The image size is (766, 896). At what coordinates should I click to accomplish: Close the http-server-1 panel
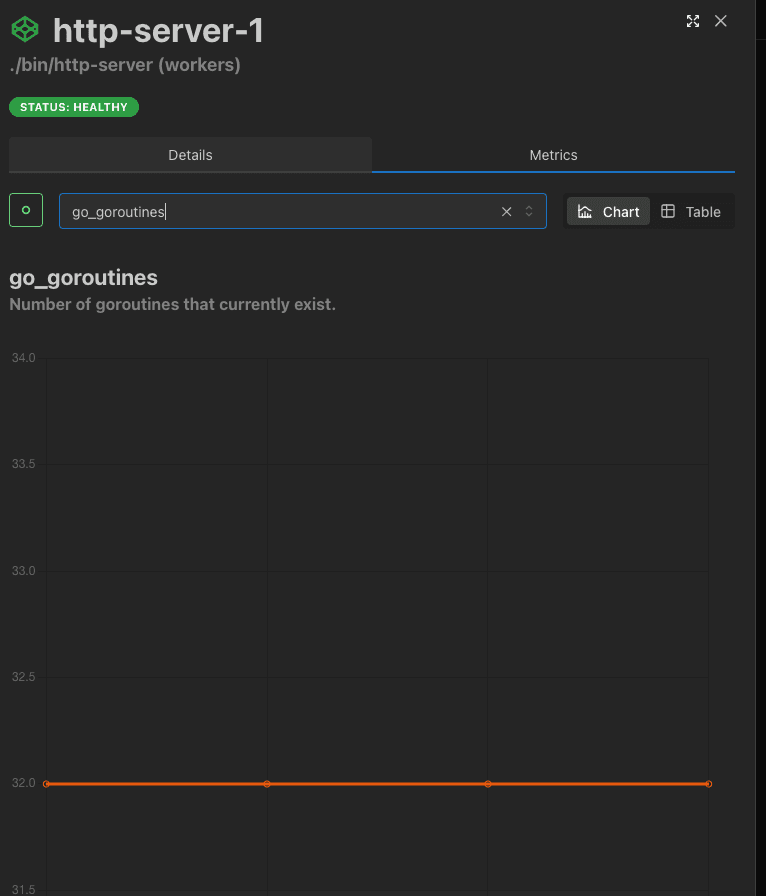(x=721, y=21)
